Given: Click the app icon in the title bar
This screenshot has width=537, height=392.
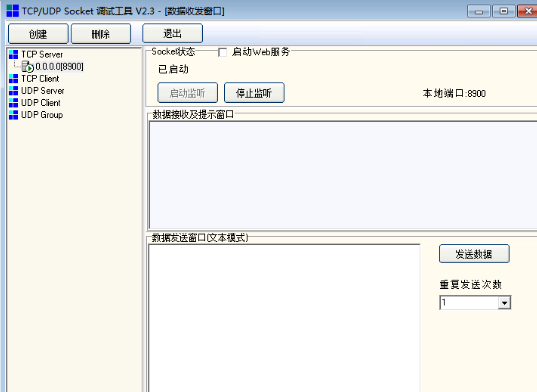Looking at the screenshot, I should 13,11.
